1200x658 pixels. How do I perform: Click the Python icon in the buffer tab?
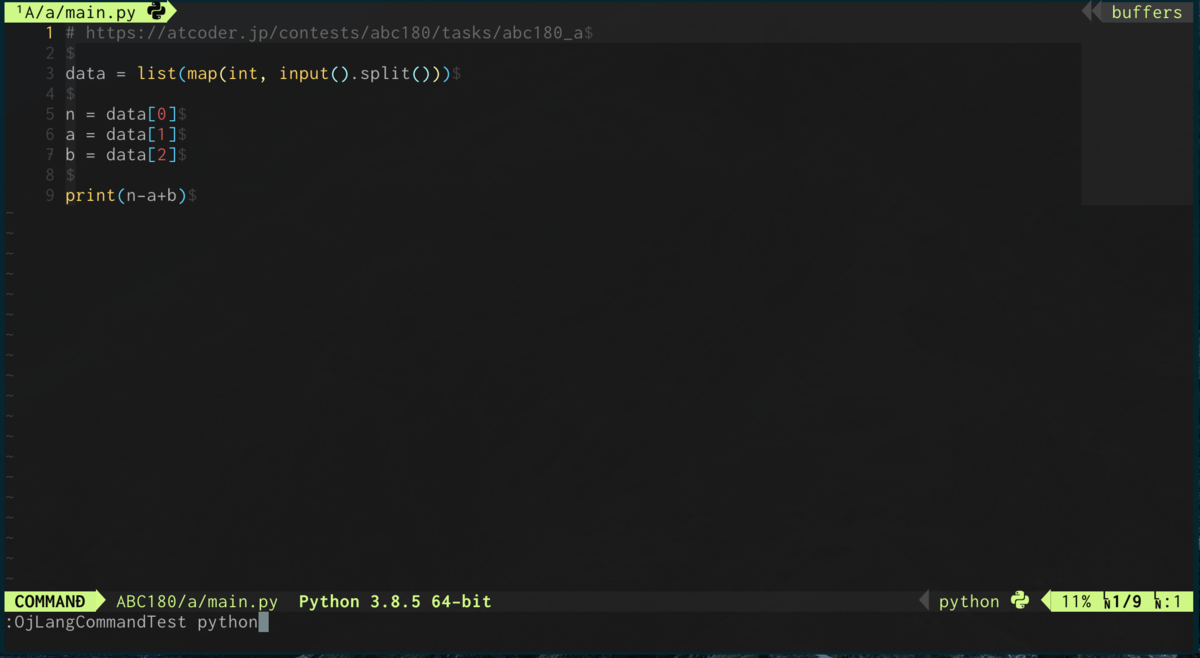point(156,12)
